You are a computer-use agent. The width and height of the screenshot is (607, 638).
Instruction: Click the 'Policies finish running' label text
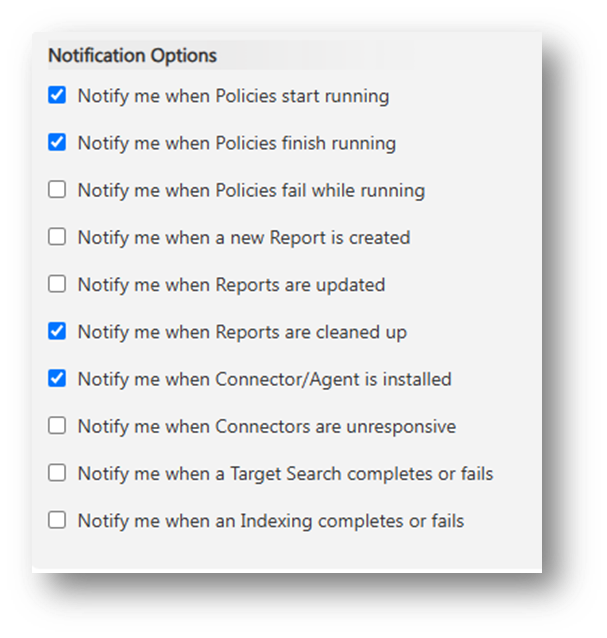tap(236, 143)
